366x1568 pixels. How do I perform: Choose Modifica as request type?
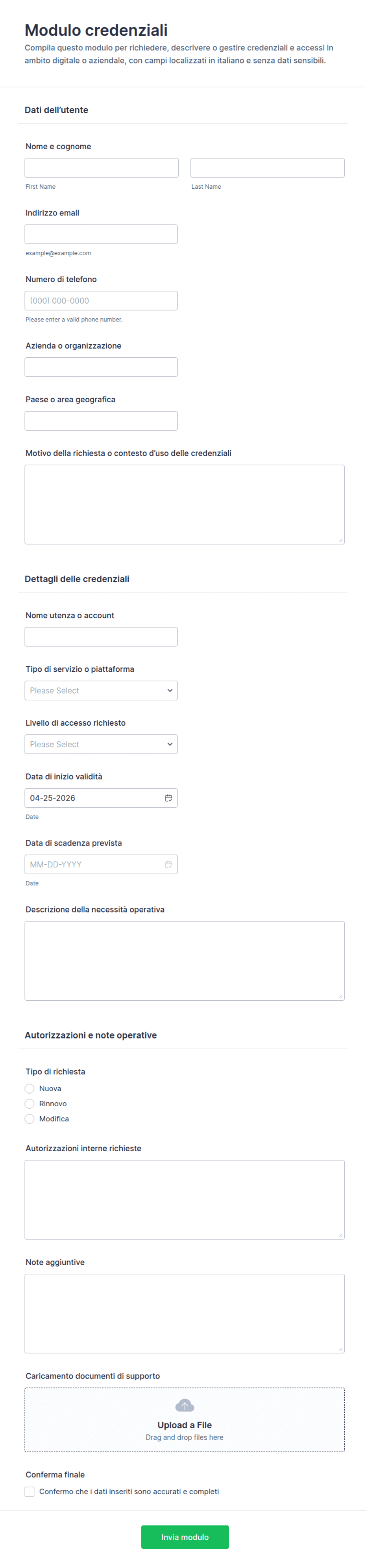coord(30,1119)
